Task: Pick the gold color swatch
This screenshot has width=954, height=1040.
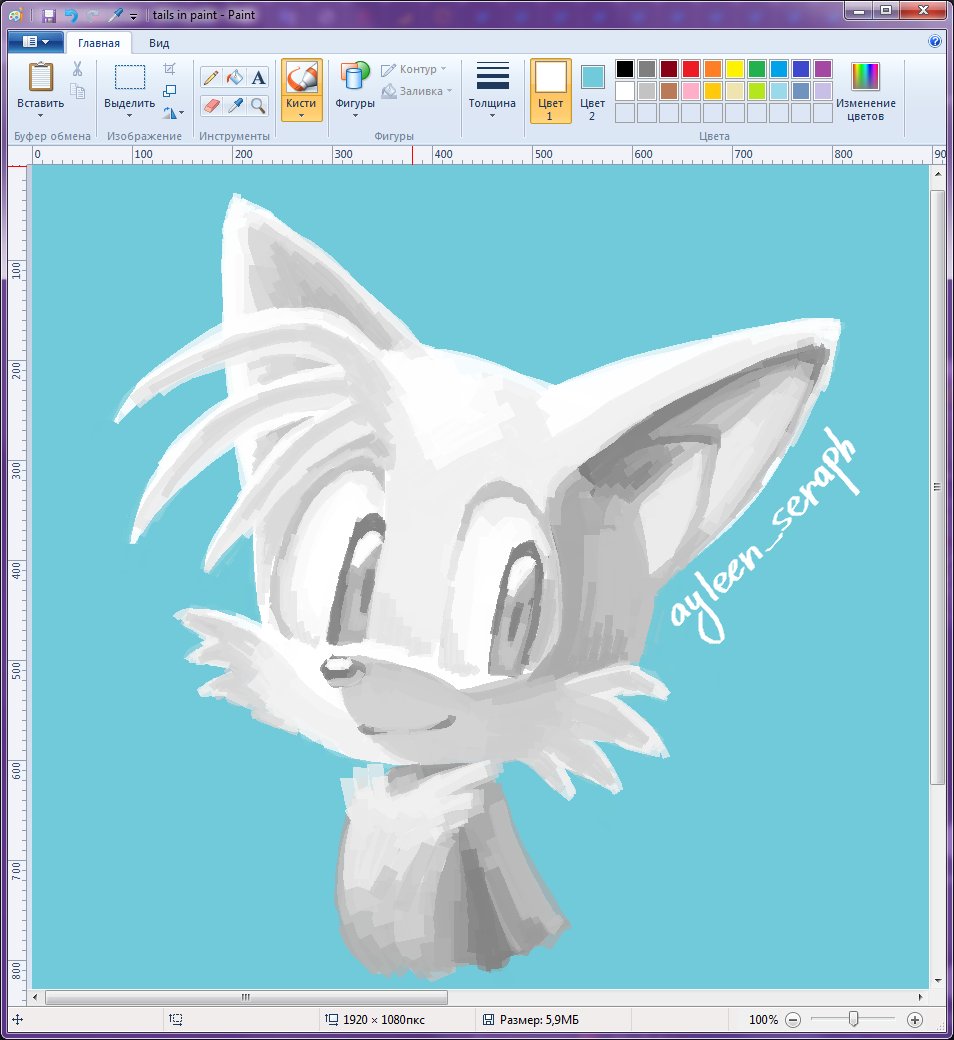Action: [x=713, y=90]
